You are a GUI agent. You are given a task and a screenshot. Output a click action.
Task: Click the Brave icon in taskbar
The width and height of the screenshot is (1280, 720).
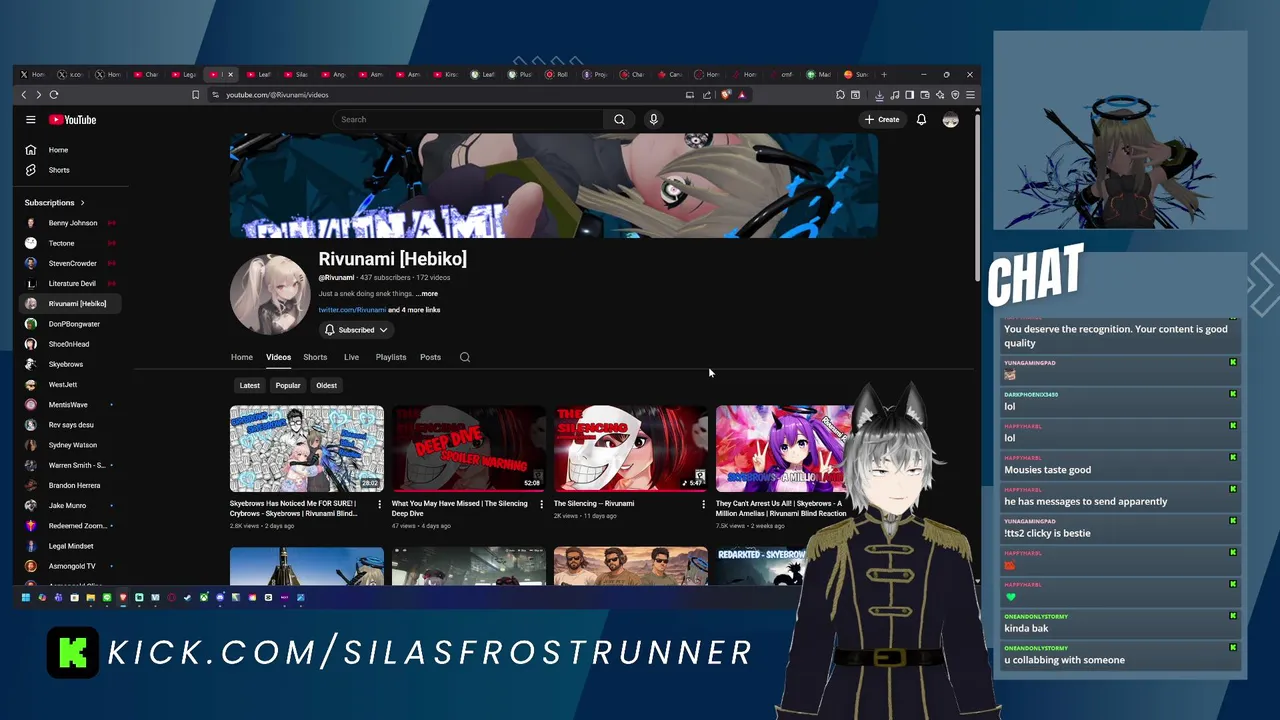click(123, 598)
